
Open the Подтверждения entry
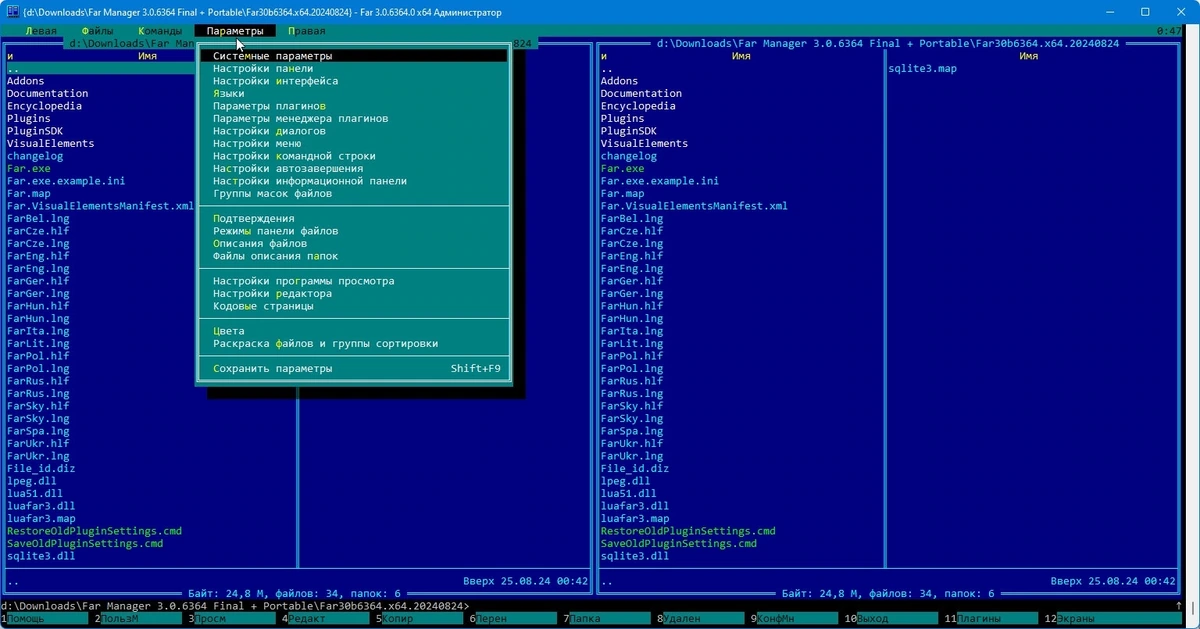pyautogui.click(x=355, y=219)
